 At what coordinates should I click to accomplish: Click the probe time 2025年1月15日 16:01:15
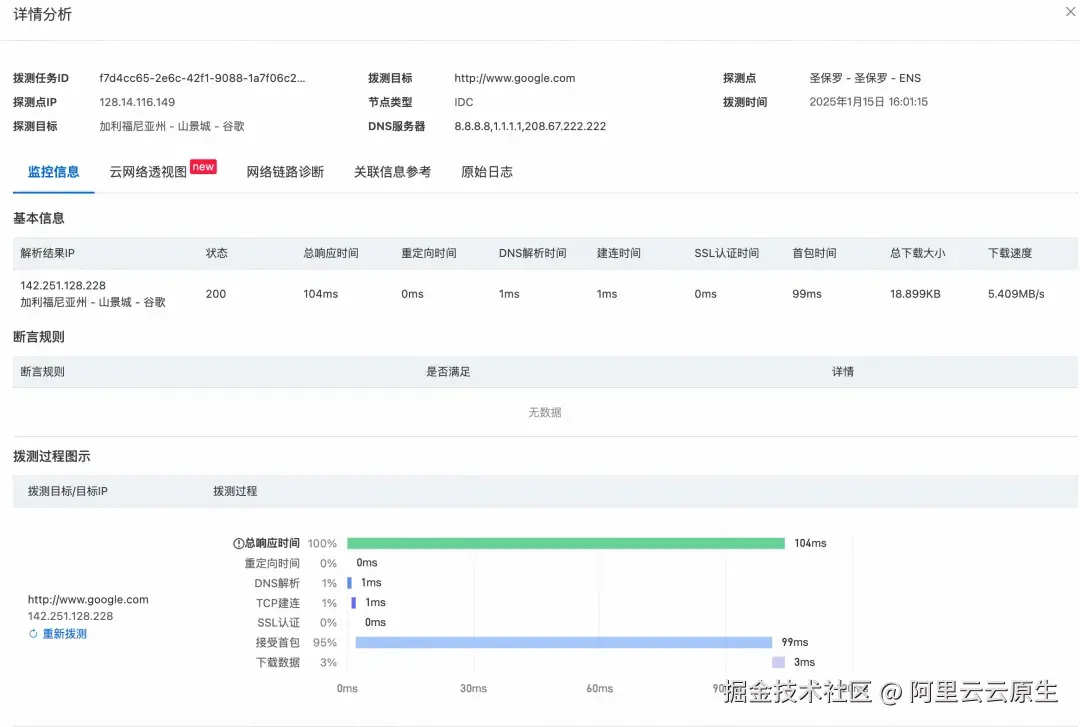[x=869, y=102]
